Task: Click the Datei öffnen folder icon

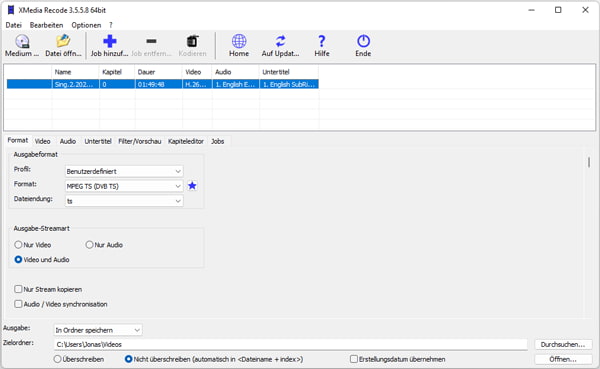Action: [x=63, y=41]
